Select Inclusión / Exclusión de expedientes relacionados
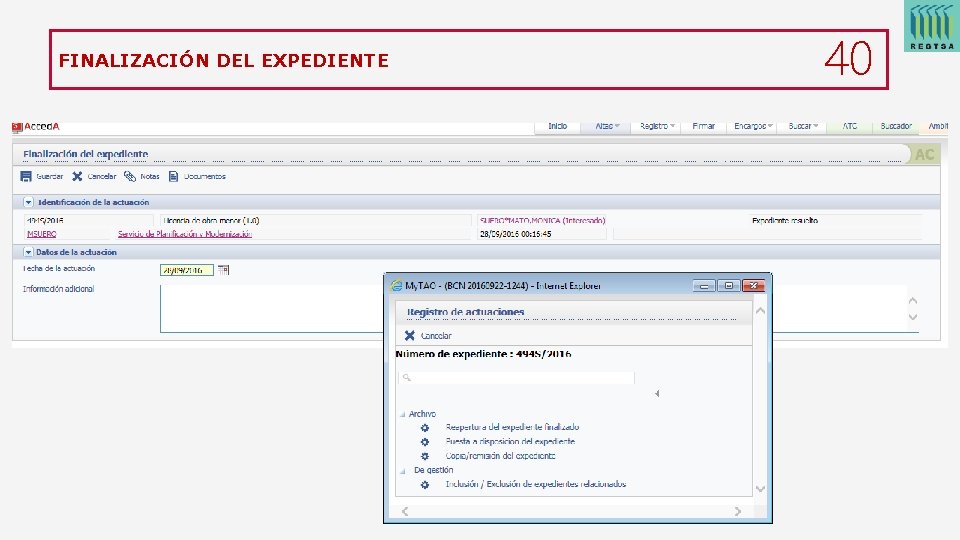The height and width of the screenshot is (540, 960). tap(536, 484)
